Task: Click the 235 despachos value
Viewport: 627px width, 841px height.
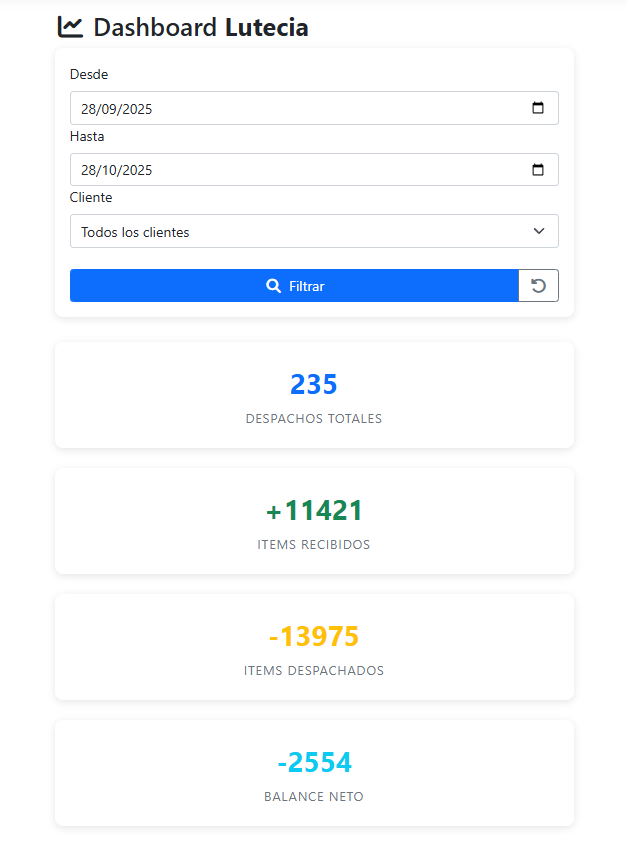Action: (314, 384)
